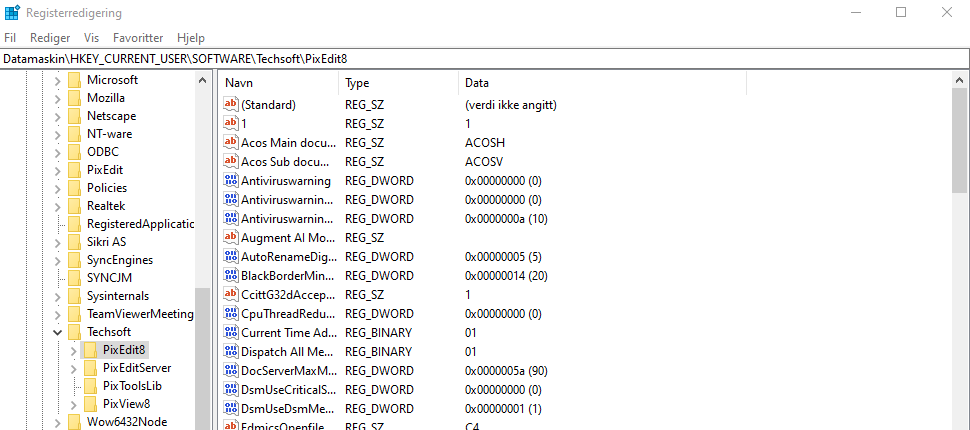Select the ODBC folder icon
Image resolution: width=970 pixels, height=430 pixels.
74,152
